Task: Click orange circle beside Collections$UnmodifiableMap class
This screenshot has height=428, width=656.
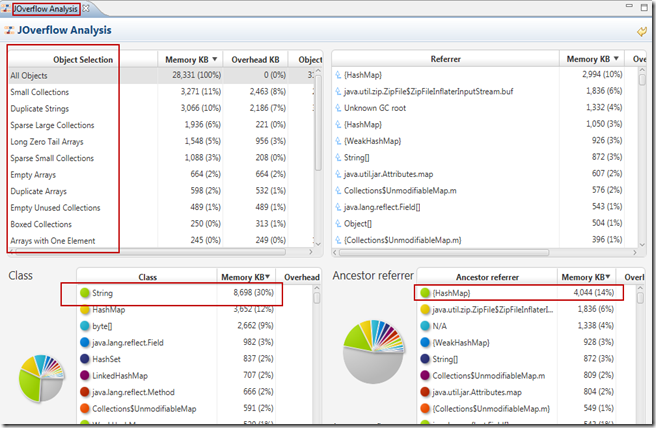Action: click(85, 408)
